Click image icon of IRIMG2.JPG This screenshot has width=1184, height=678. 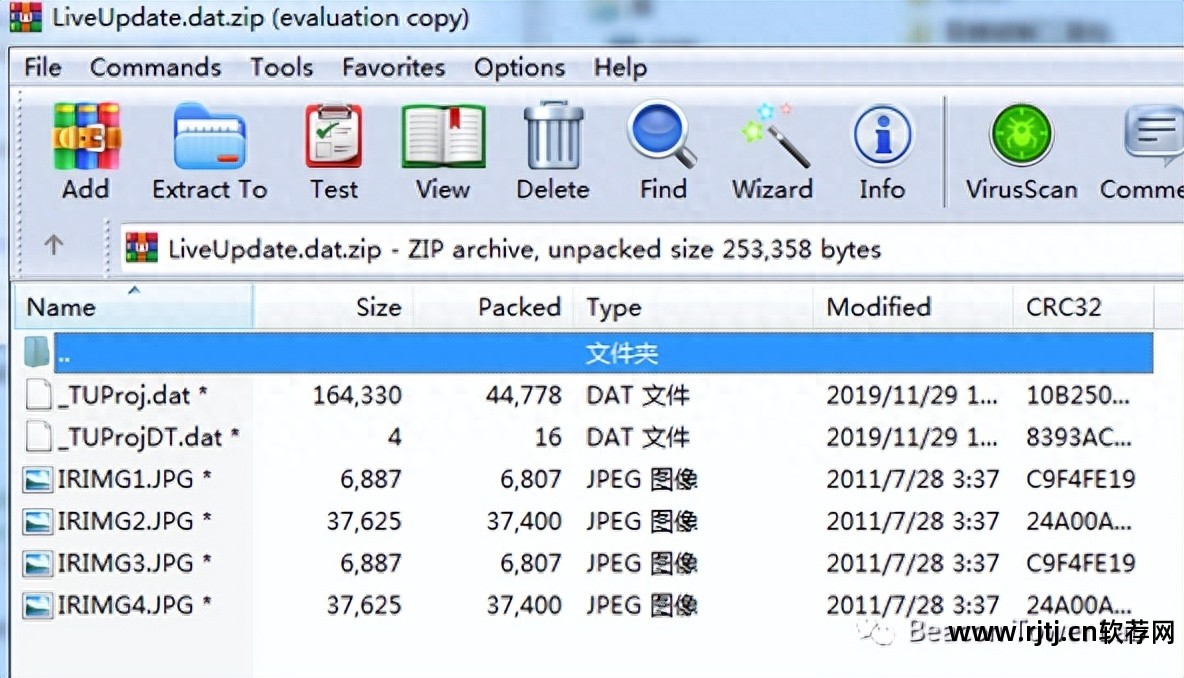click(37, 522)
